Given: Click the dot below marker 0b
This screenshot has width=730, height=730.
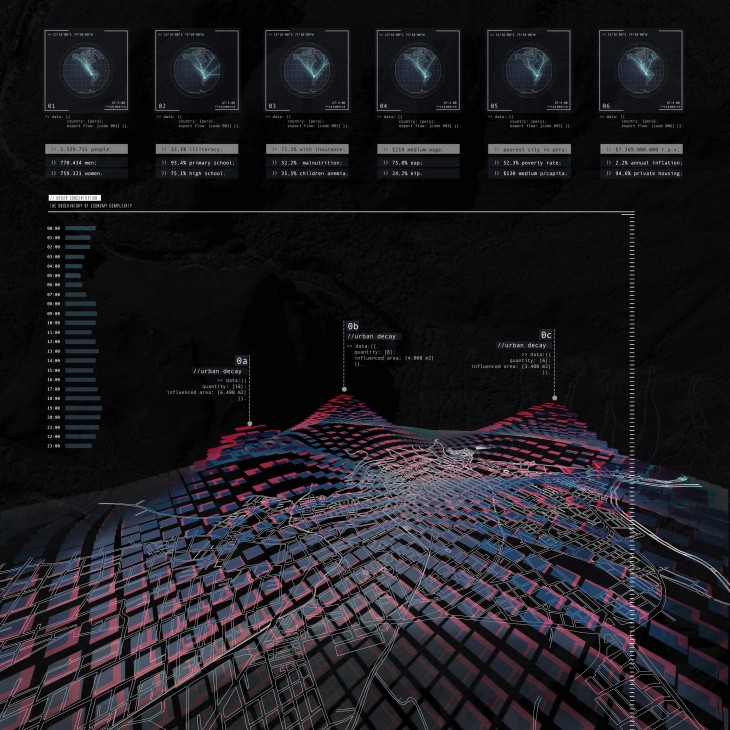Looking at the screenshot, I should click(345, 389).
